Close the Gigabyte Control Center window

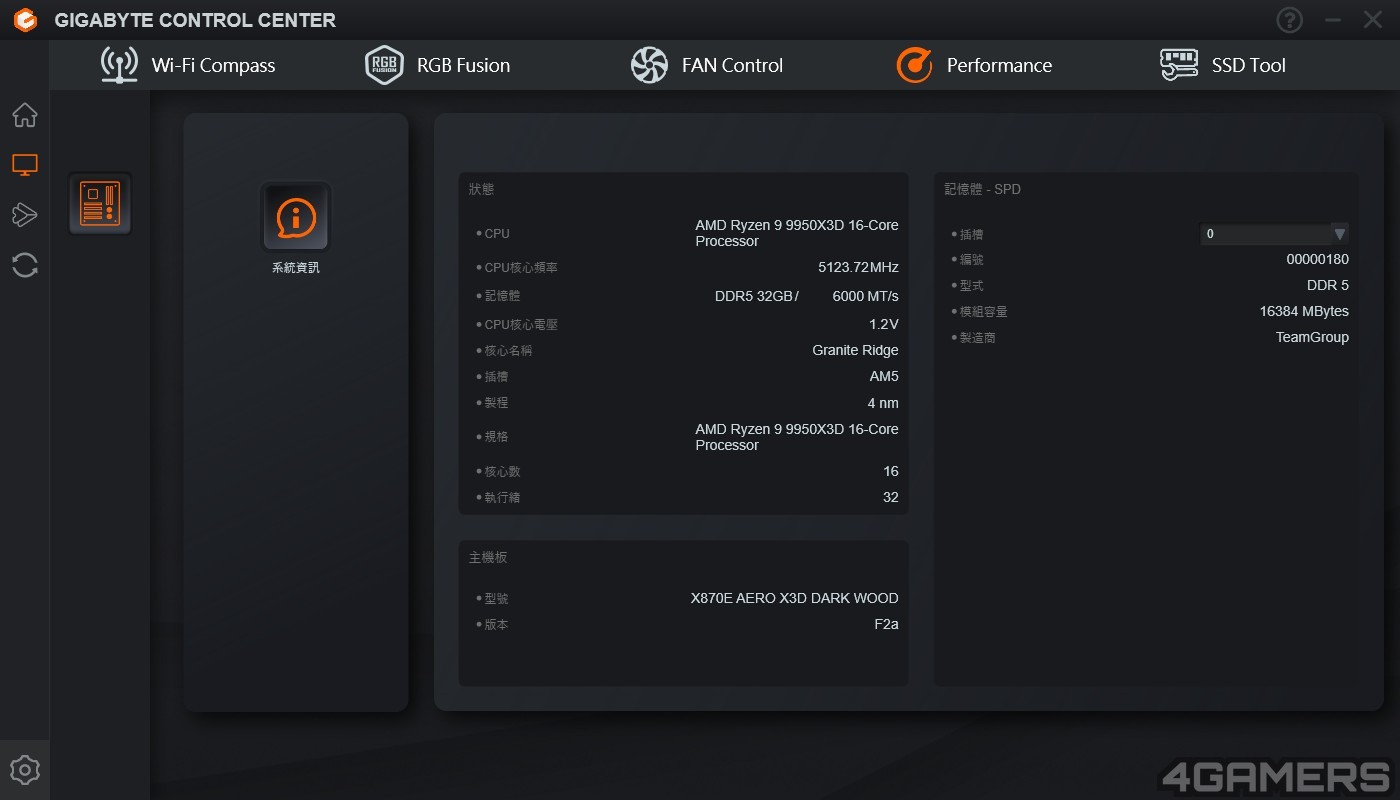point(1373,20)
